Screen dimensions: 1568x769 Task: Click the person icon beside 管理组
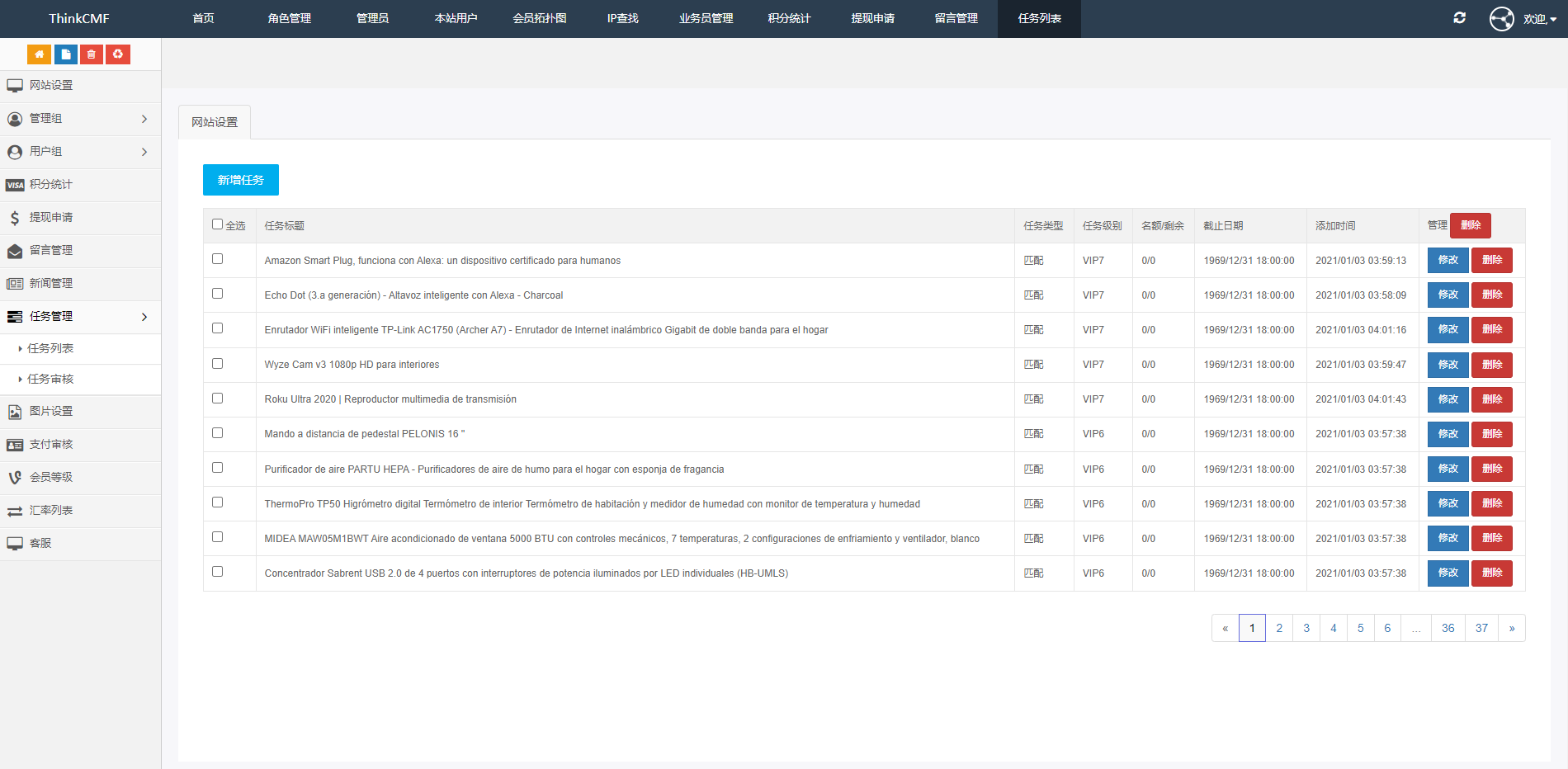point(15,119)
